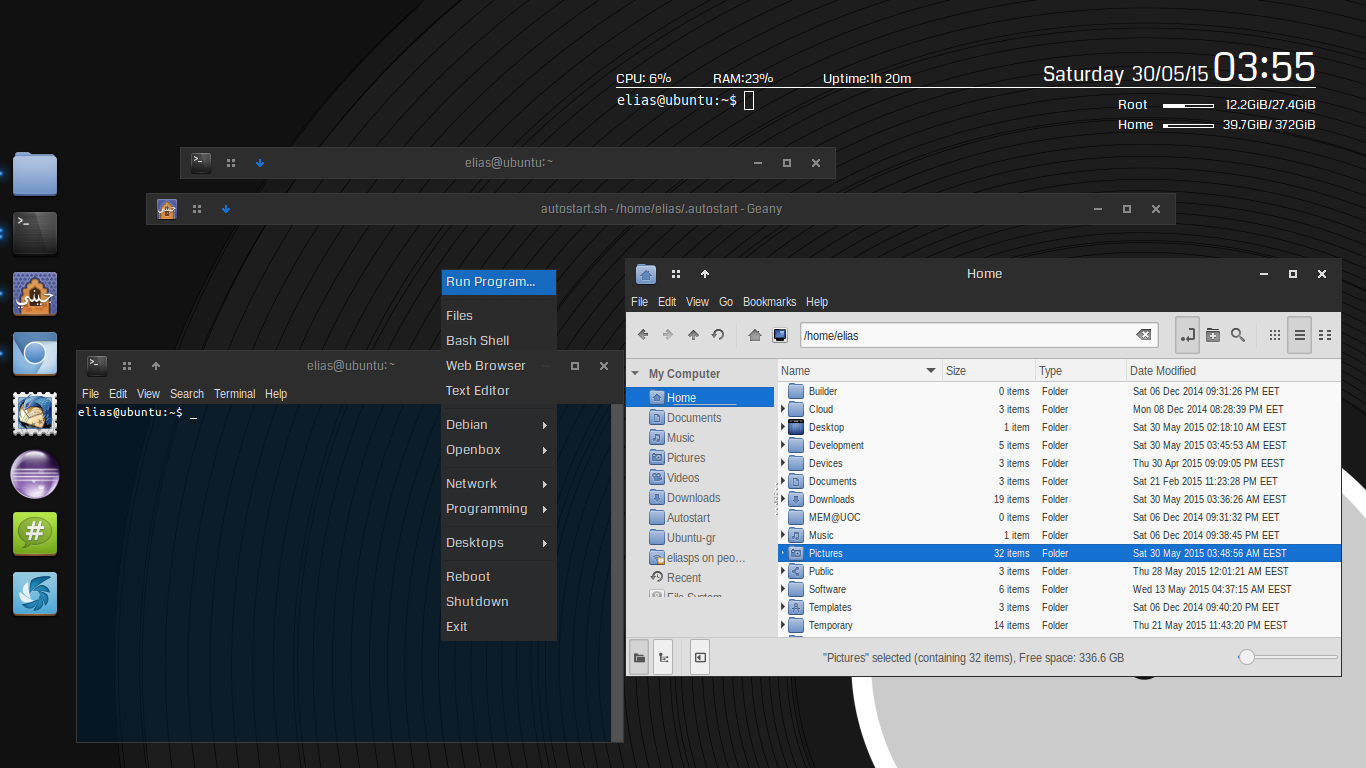1366x768 pixels.
Task: Open the Terminal menu in terminal window
Action: 234,394
